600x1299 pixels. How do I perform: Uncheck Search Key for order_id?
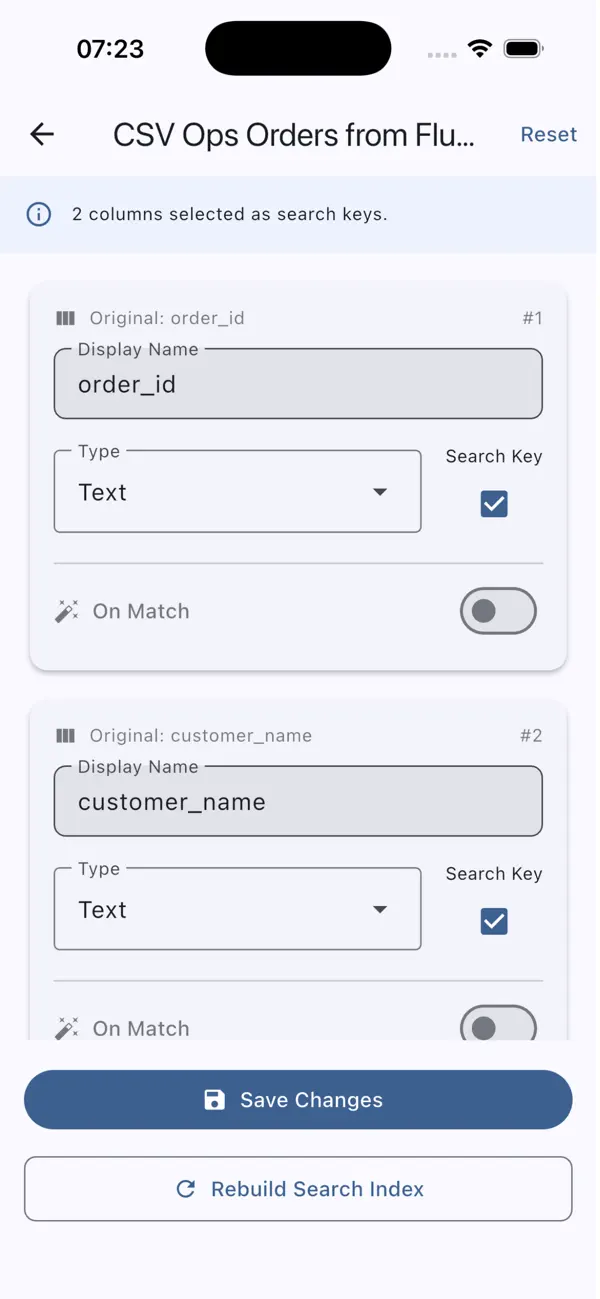[x=493, y=504]
